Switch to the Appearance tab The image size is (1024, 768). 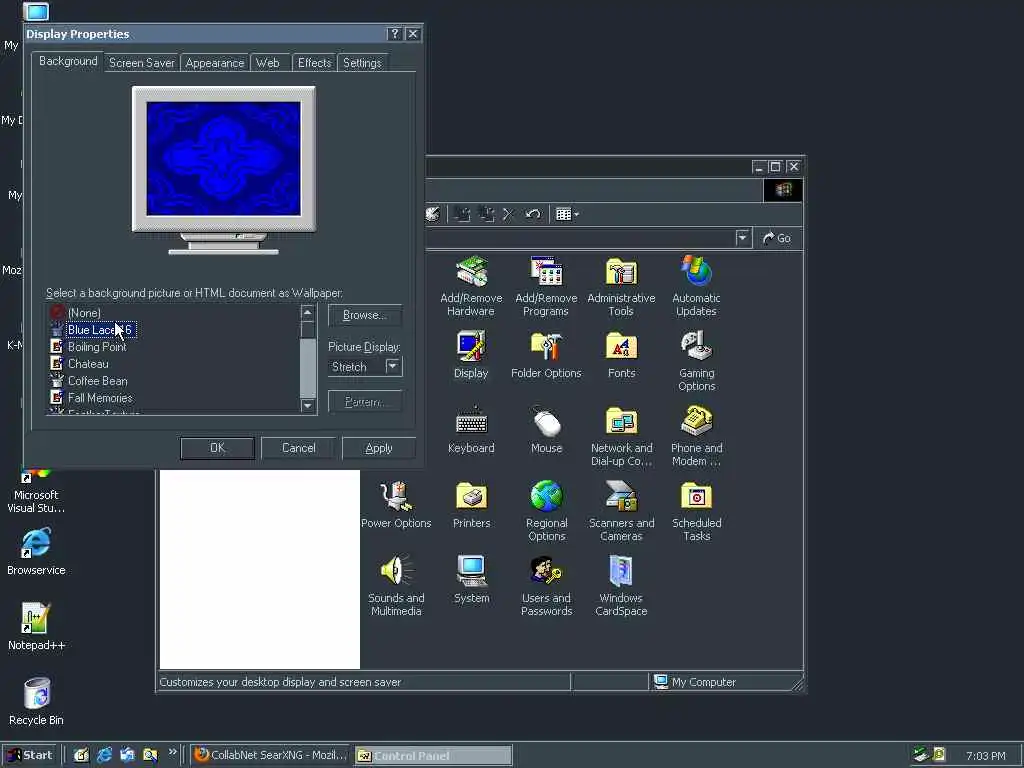pyautogui.click(x=214, y=63)
